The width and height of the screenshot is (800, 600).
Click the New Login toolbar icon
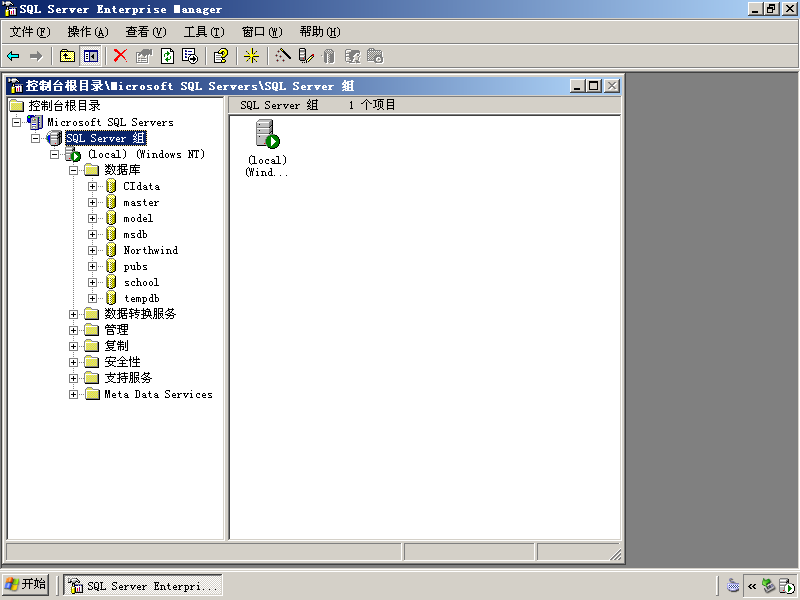coord(353,56)
